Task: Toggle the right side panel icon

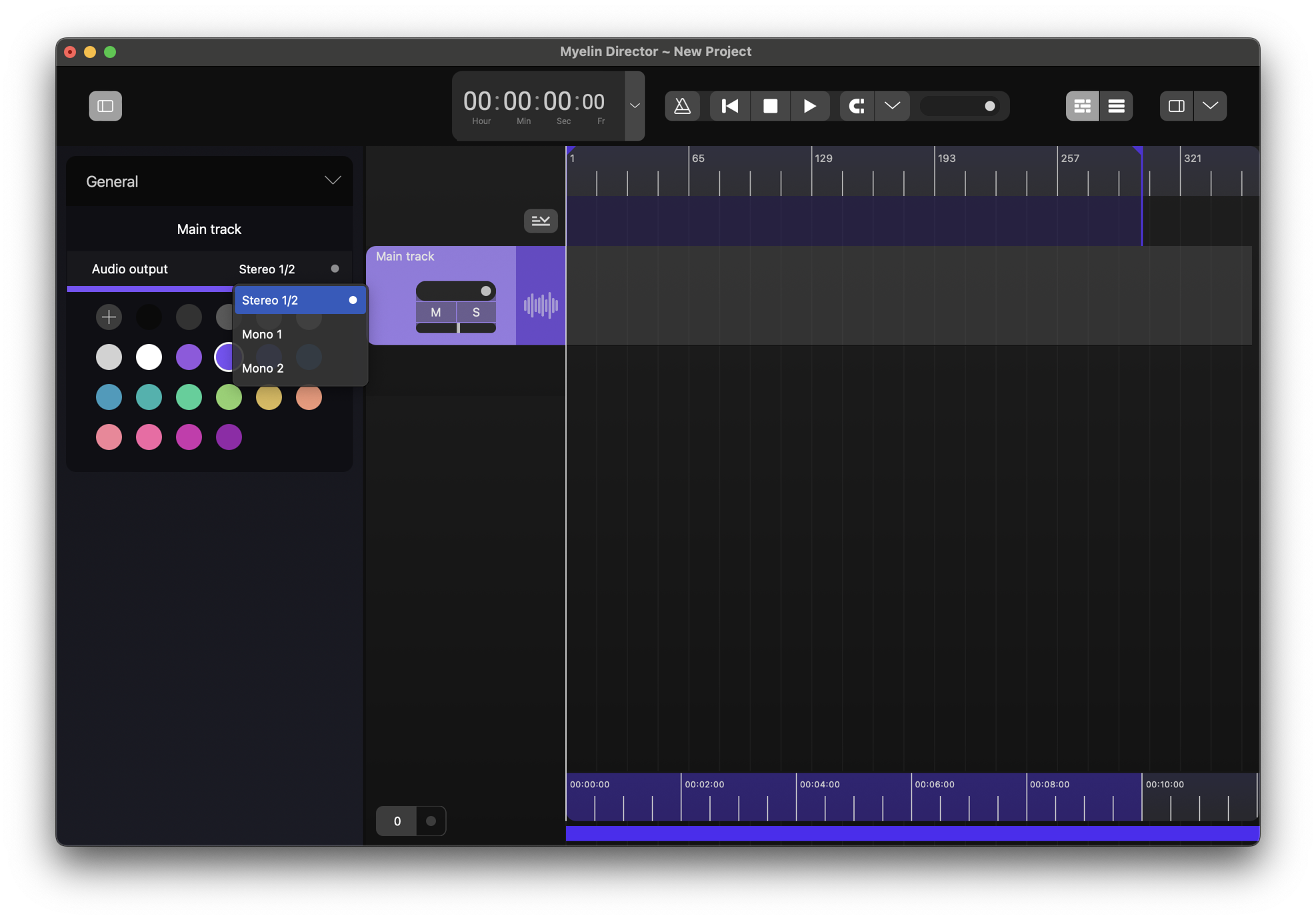Action: click(x=1176, y=106)
